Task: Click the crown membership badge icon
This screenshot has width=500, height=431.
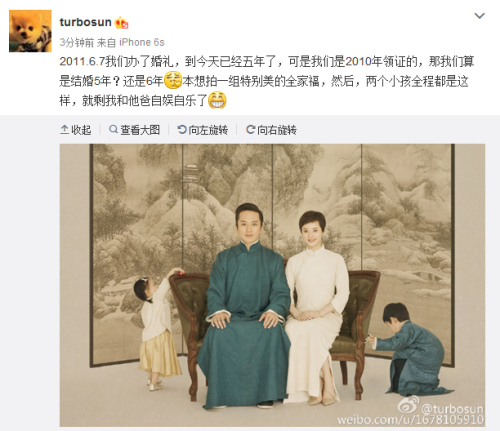Action: (x=122, y=23)
